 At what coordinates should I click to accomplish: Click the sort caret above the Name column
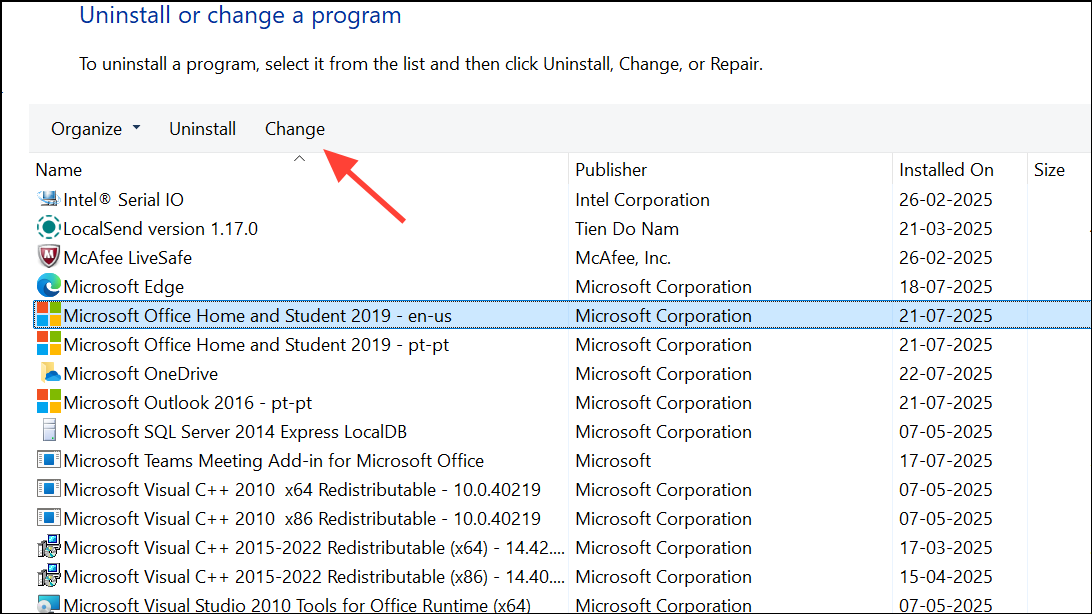tap(298, 157)
